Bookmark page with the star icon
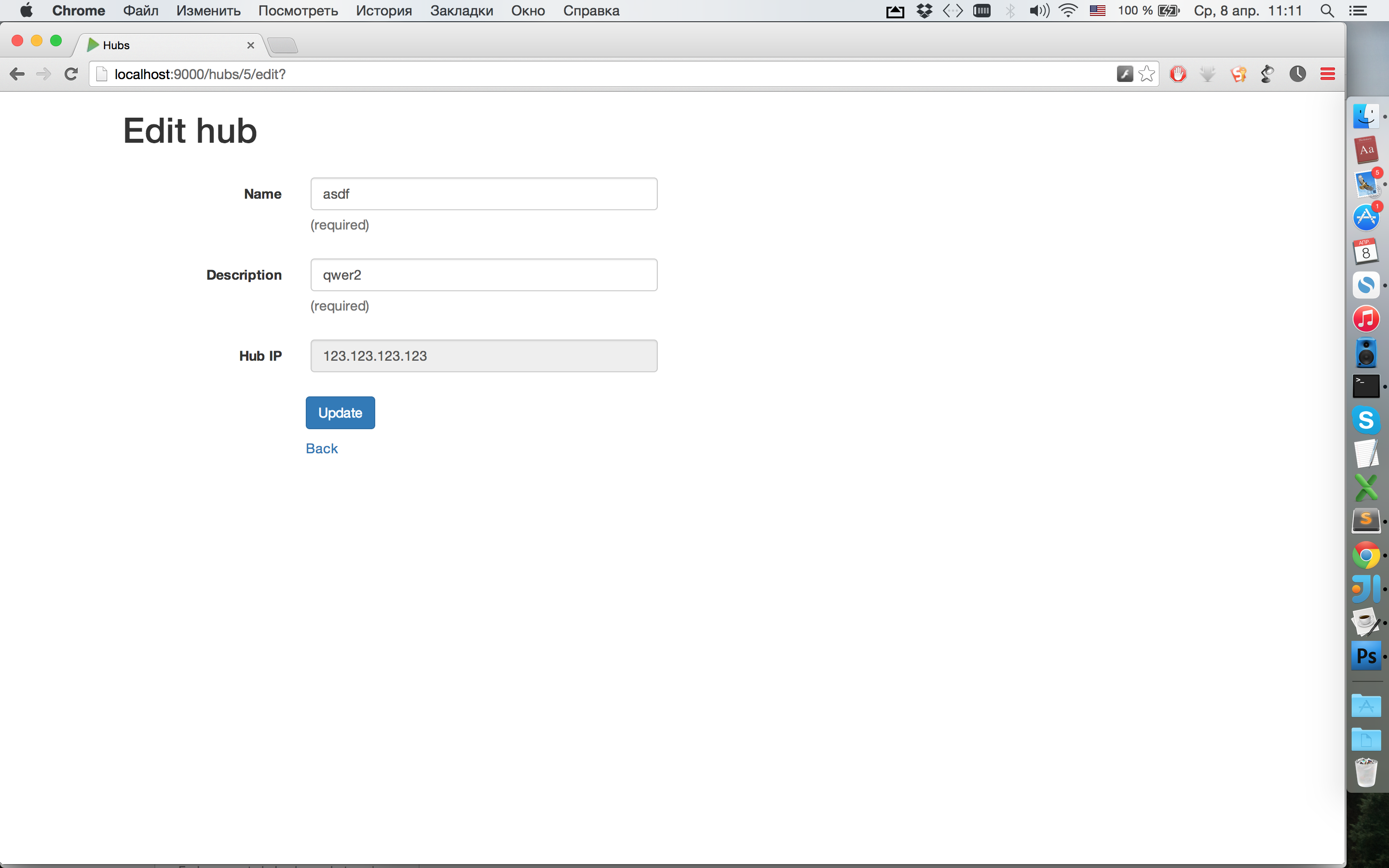Screen dimensions: 1389x868 1146,74
